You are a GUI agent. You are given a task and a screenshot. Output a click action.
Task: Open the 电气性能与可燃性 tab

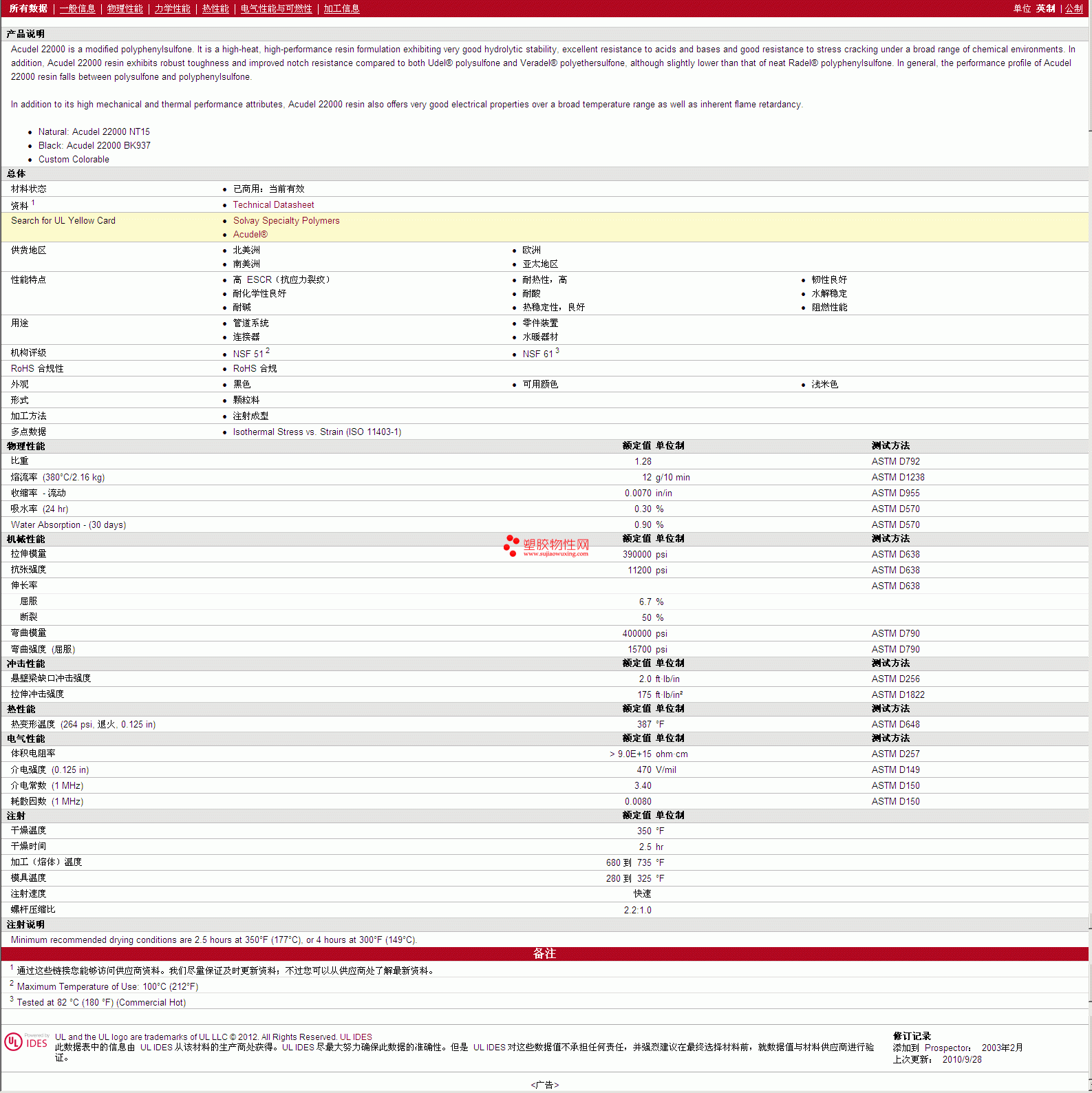[276, 9]
